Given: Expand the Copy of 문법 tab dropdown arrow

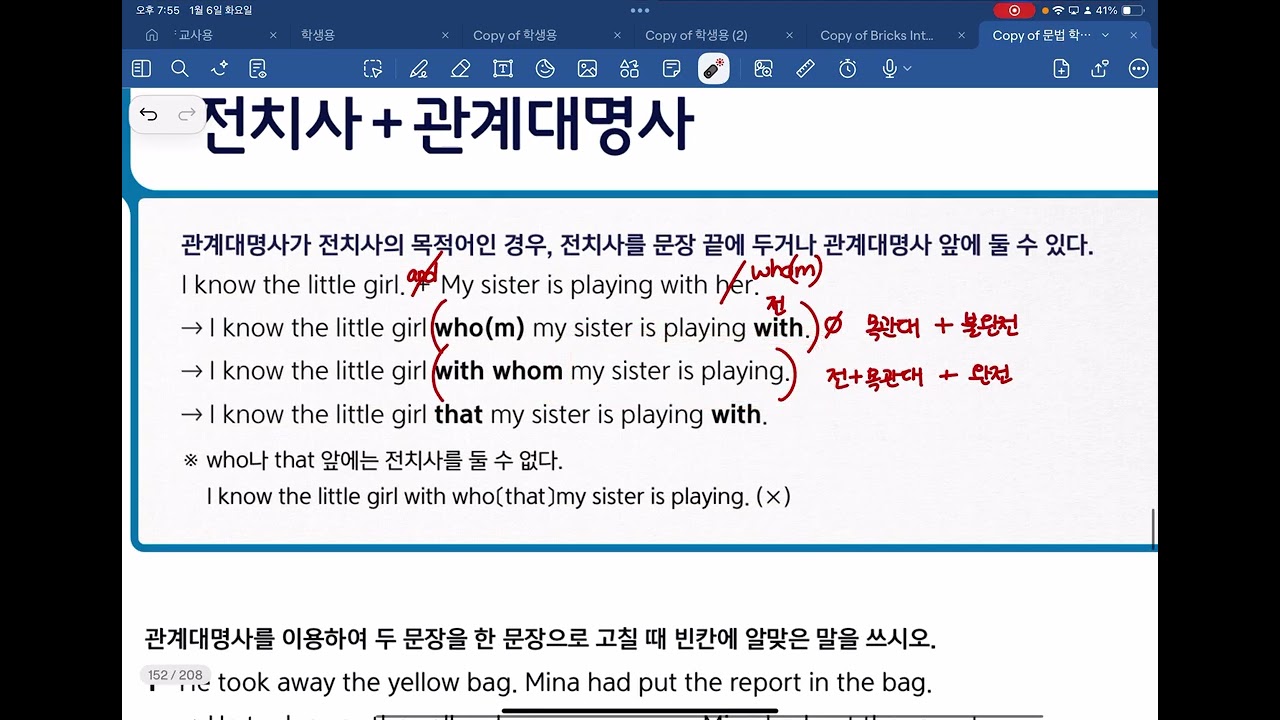Looking at the screenshot, I should click(1105, 35).
